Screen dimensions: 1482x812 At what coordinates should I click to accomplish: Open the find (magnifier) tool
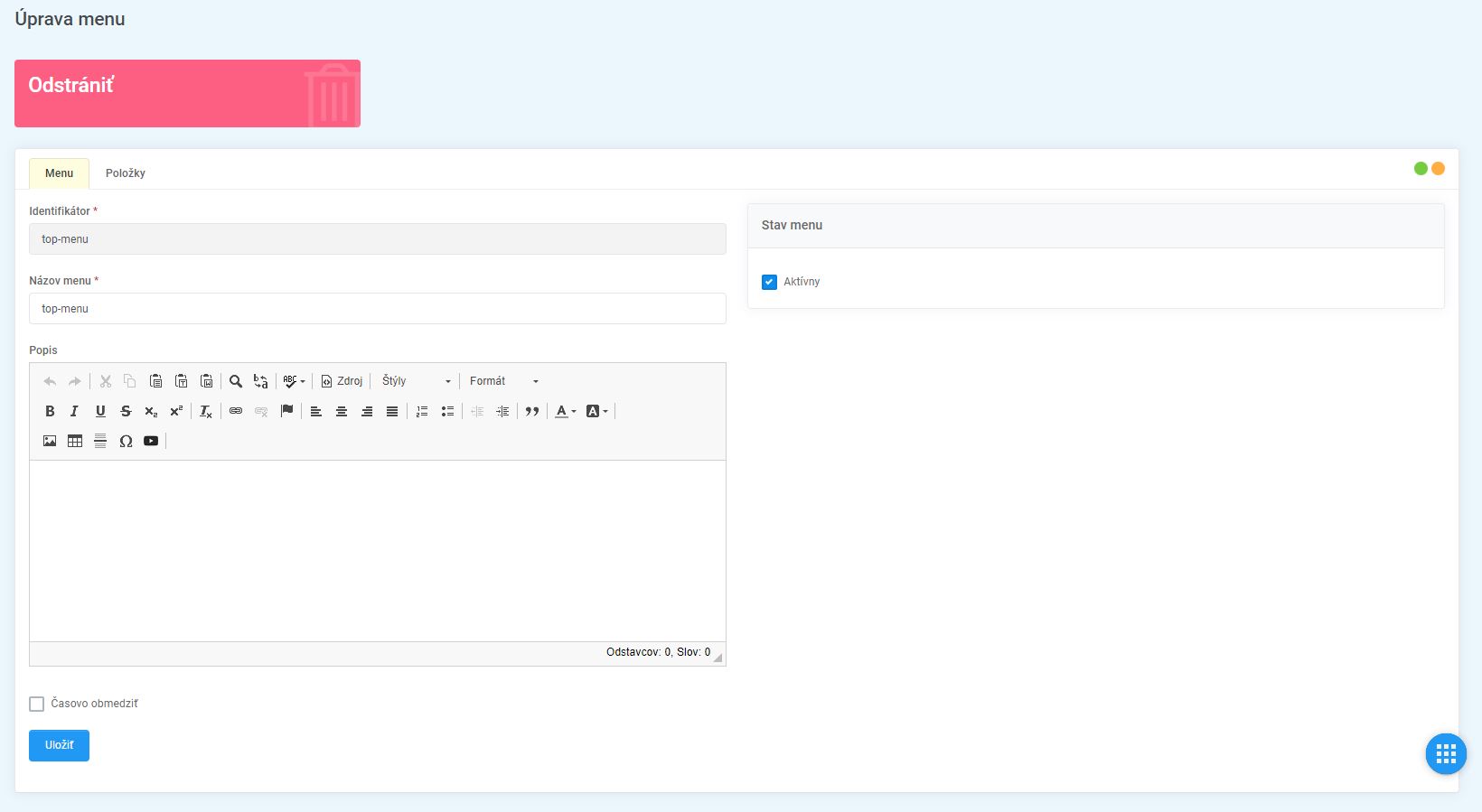pos(236,381)
